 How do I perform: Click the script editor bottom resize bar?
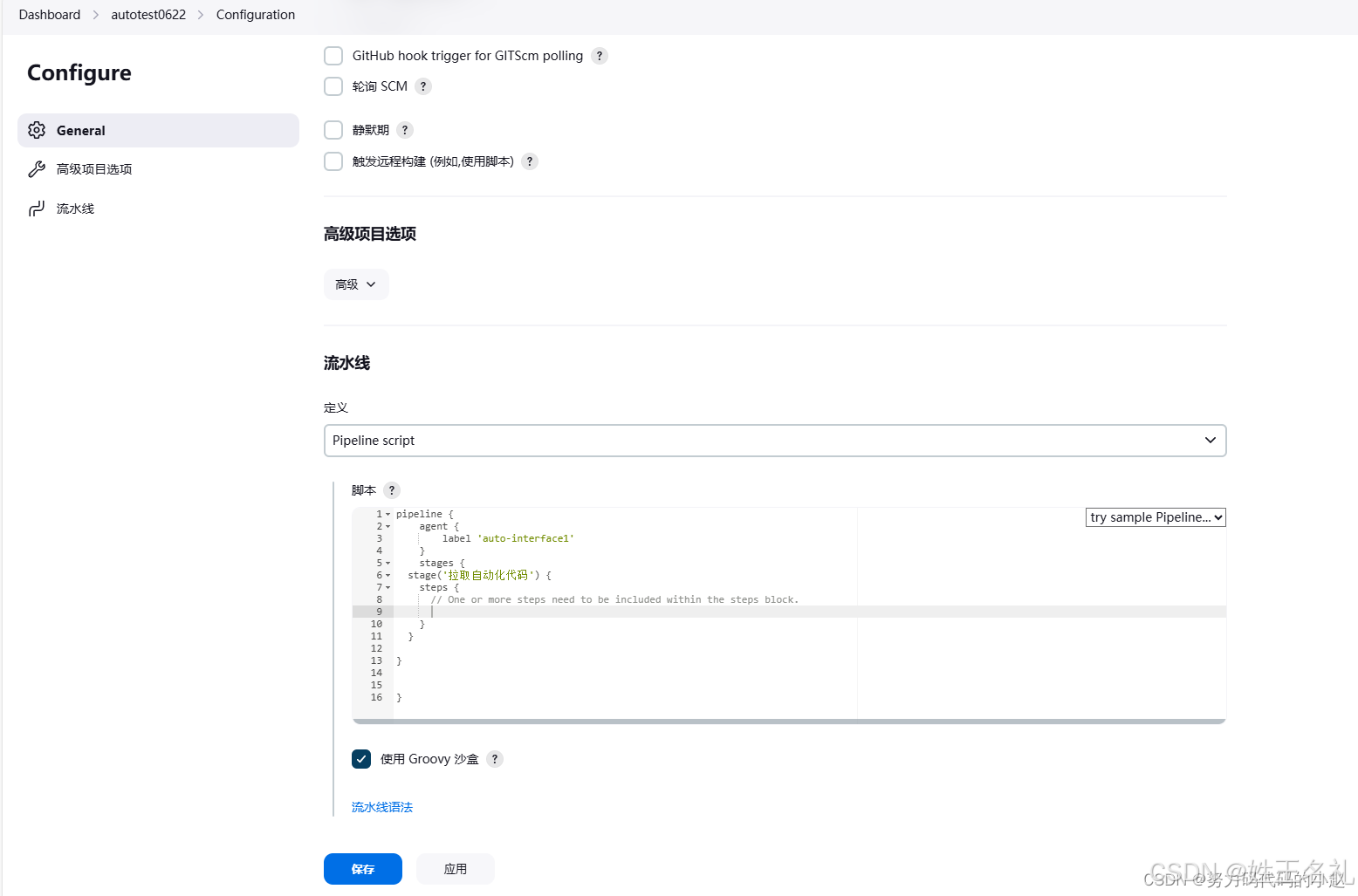(789, 722)
